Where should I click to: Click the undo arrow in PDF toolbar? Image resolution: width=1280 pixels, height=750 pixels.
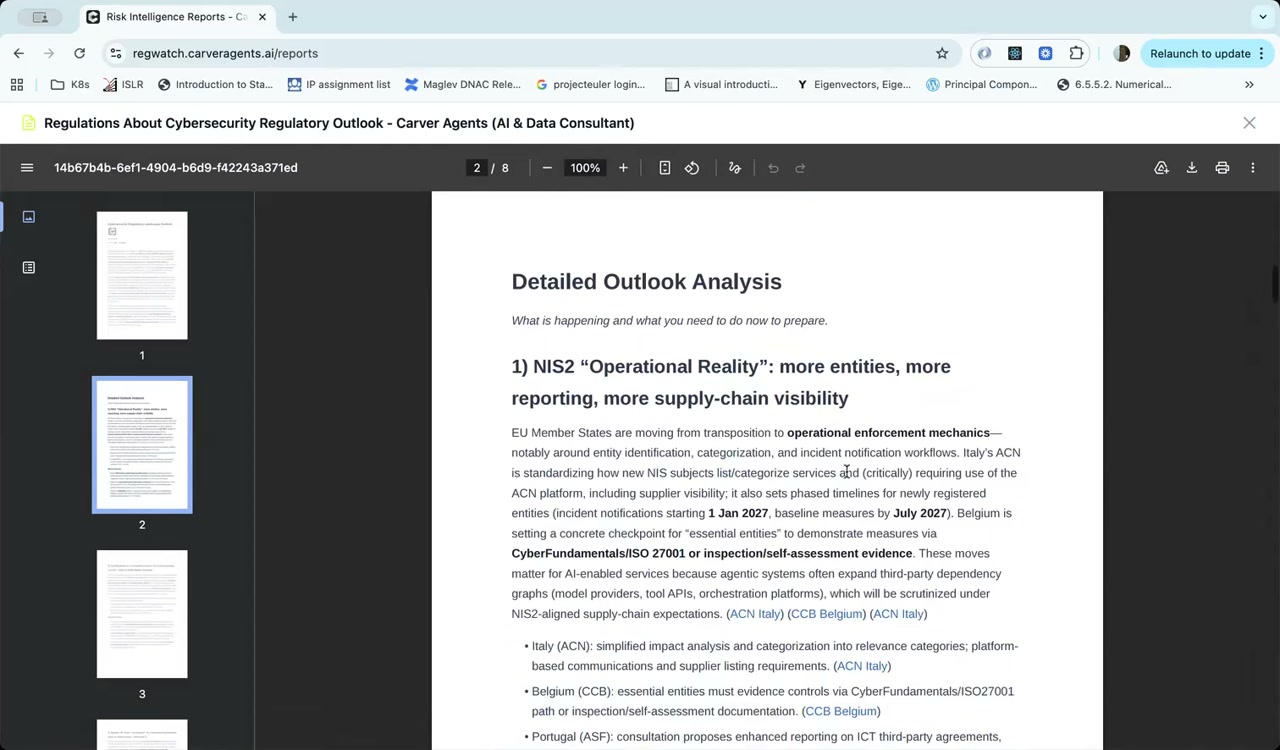click(x=773, y=168)
